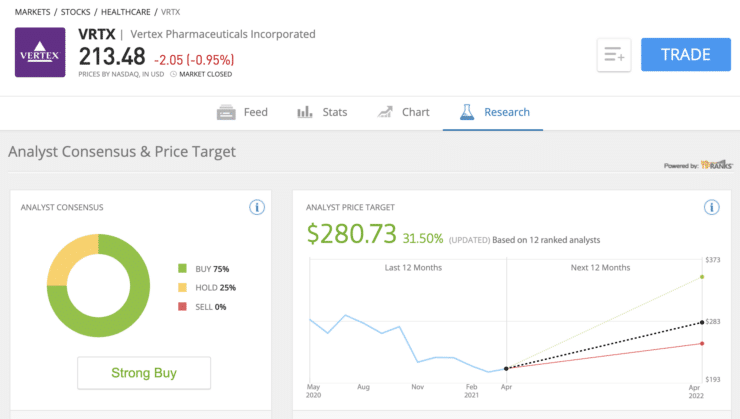Click the Research flask icon

point(467,112)
